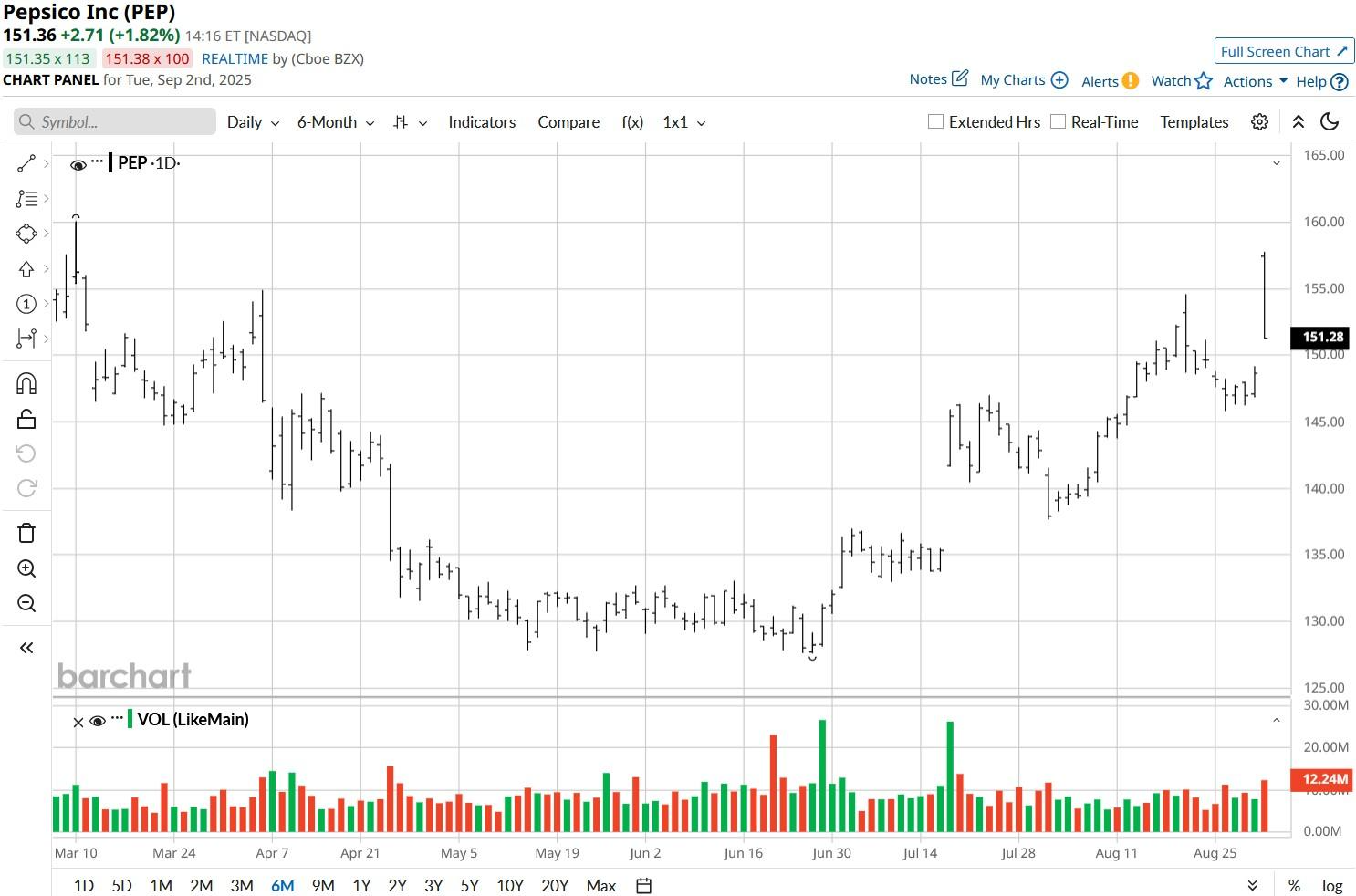This screenshot has width=1356, height=896.
Task: Select the measure range tool
Action: pos(26,339)
